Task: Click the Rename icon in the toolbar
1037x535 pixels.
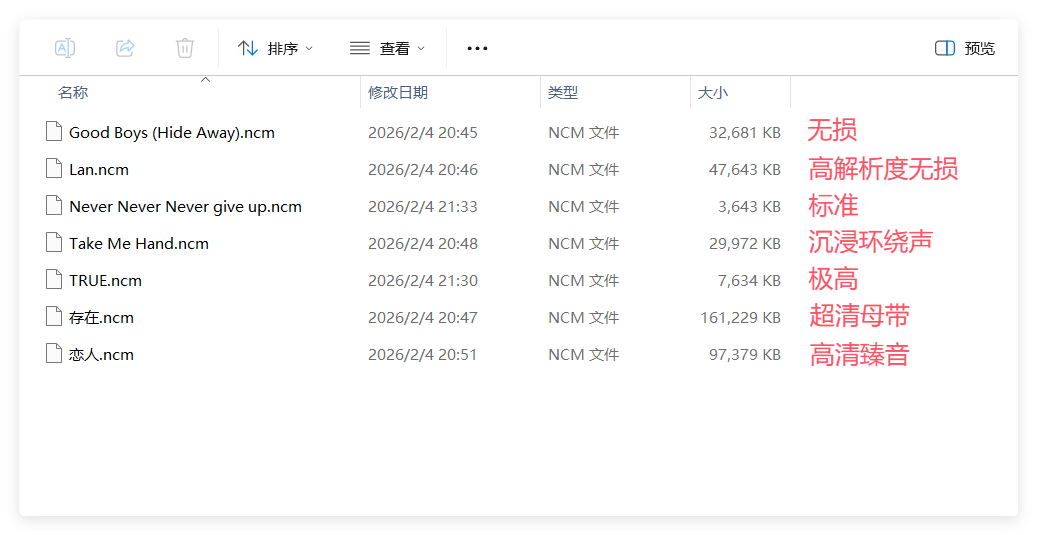Action: click(65, 48)
